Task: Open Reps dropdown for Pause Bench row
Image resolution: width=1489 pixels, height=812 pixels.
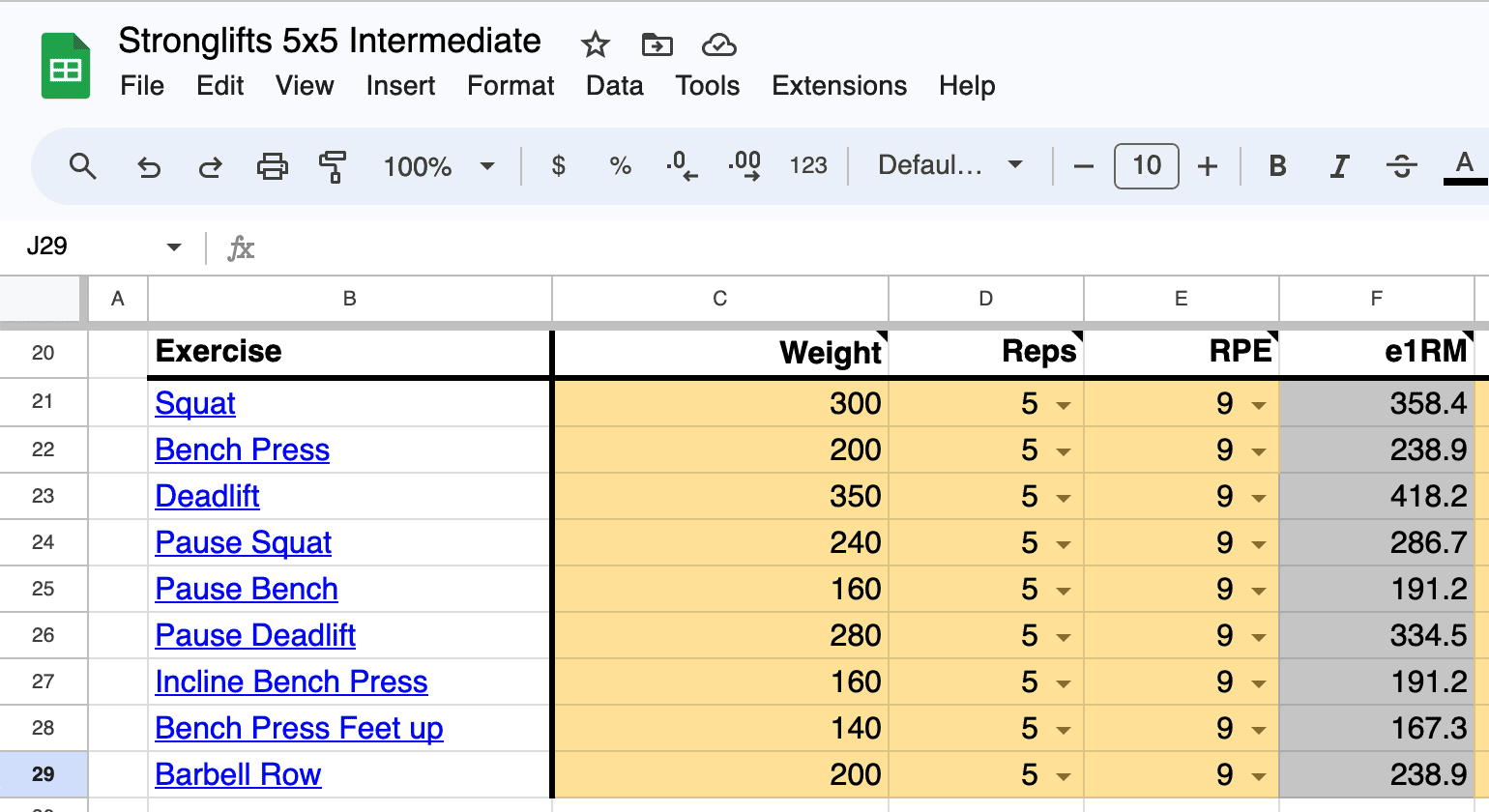Action: 1064,591
